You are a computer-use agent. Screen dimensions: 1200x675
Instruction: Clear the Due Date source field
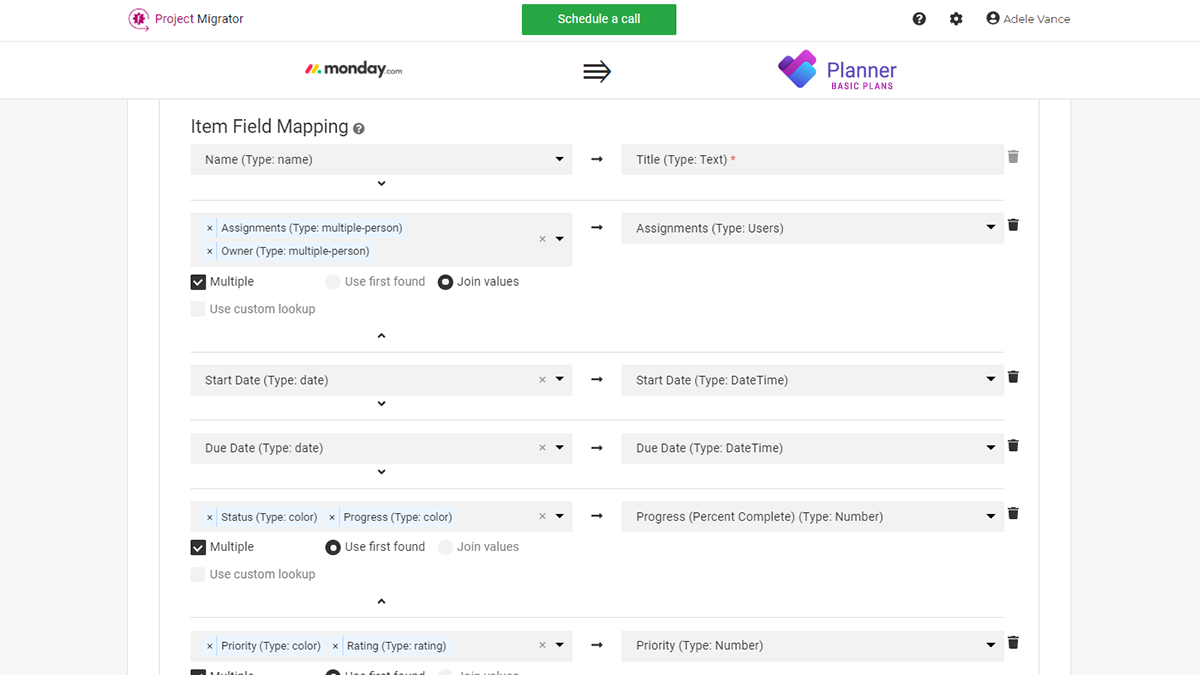[543, 448]
